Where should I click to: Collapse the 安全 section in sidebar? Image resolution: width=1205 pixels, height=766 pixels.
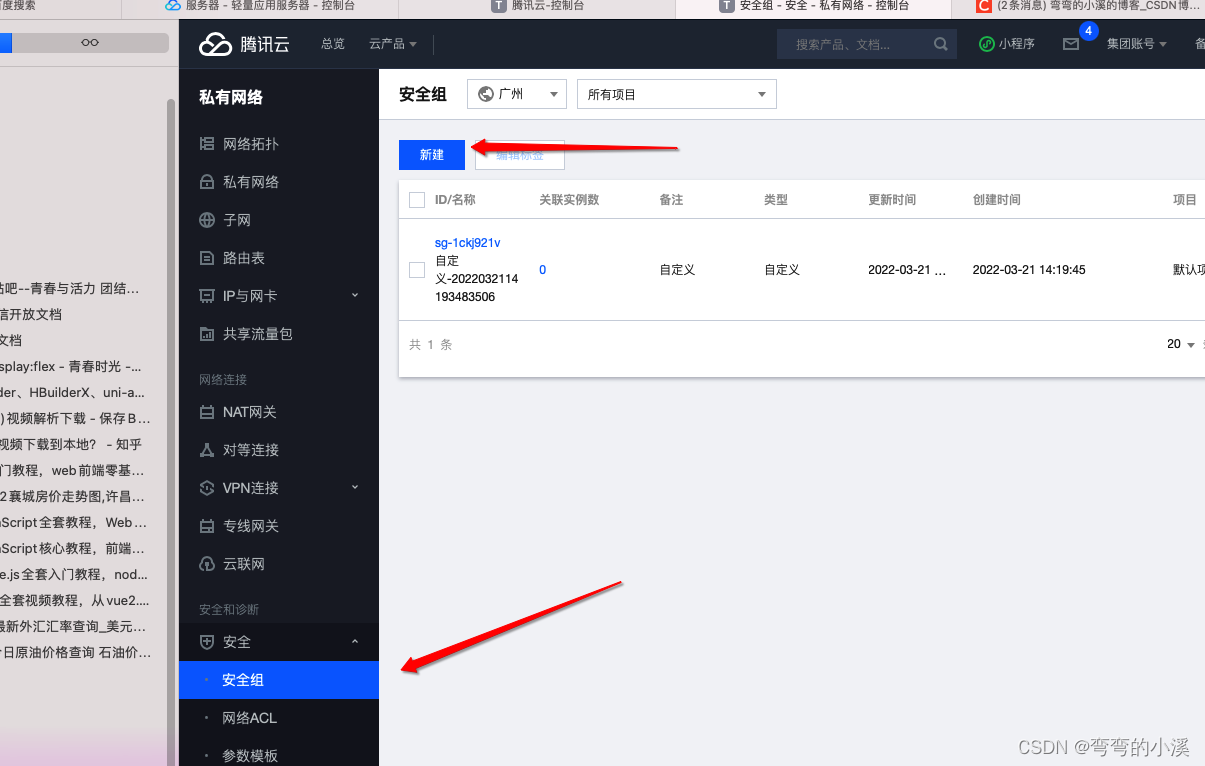tap(354, 642)
